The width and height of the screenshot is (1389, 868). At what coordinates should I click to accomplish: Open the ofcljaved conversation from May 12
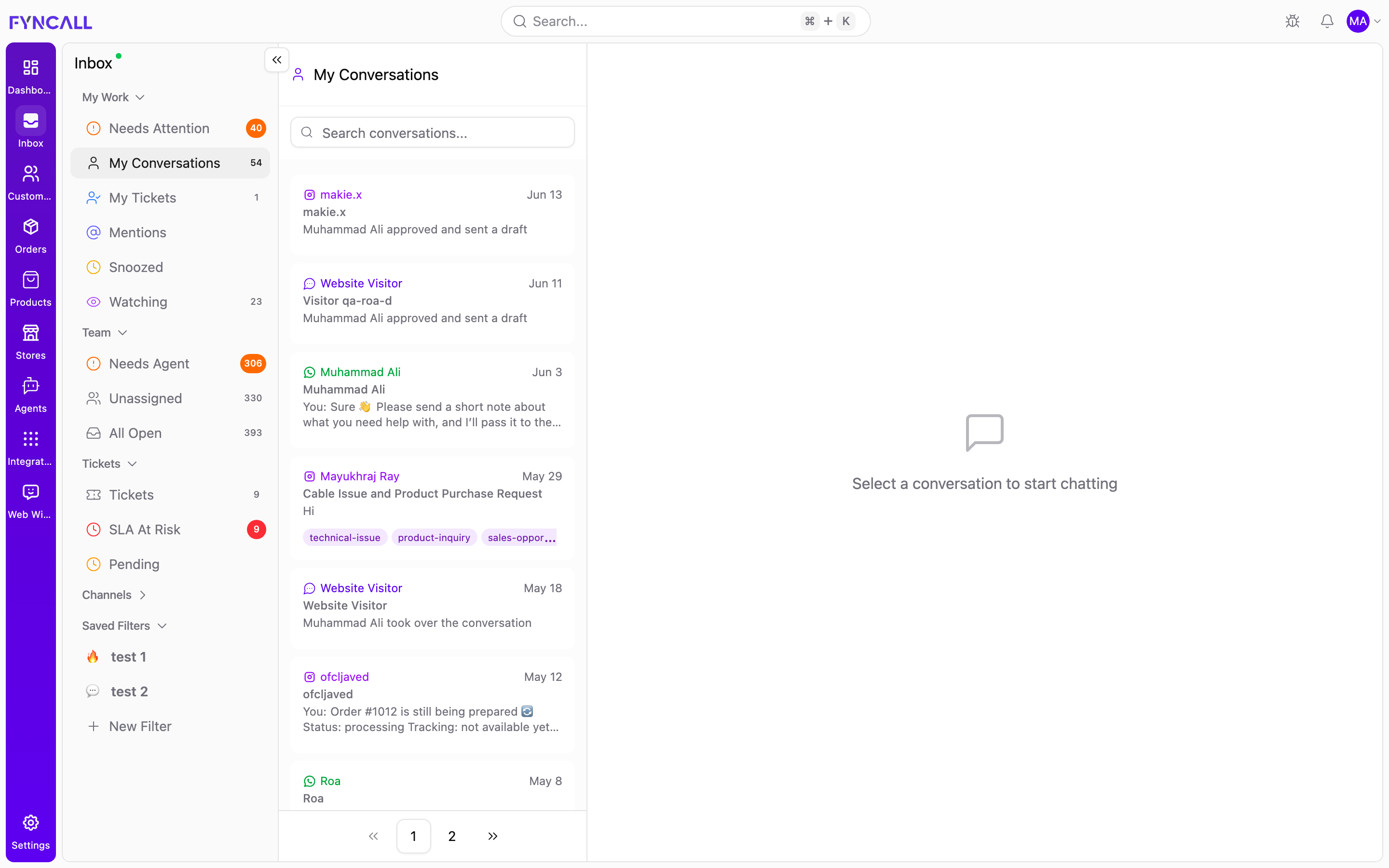[432, 705]
